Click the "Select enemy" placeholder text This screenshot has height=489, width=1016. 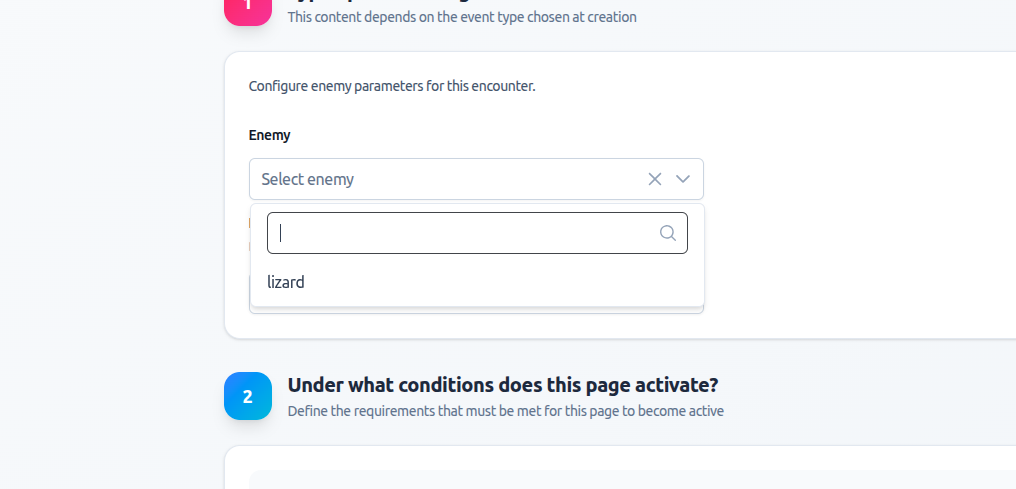308,180
